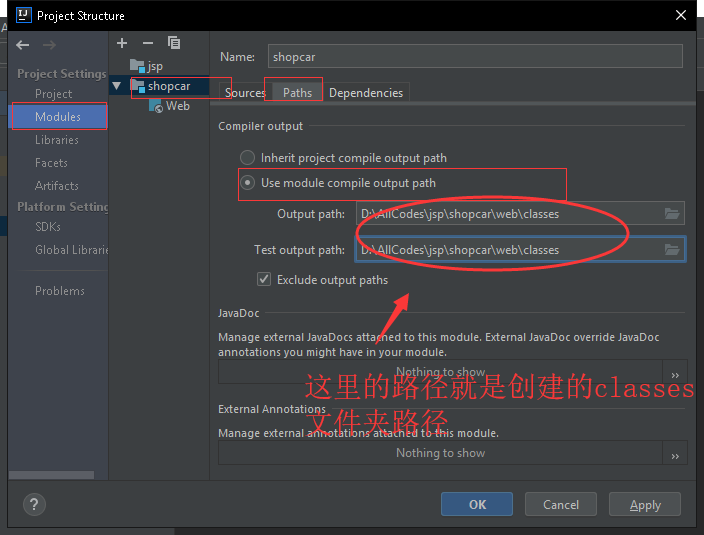This screenshot has height=535, width=704.
Task: Remove selected module with minus icon
Action: click(x=148, y=43)
